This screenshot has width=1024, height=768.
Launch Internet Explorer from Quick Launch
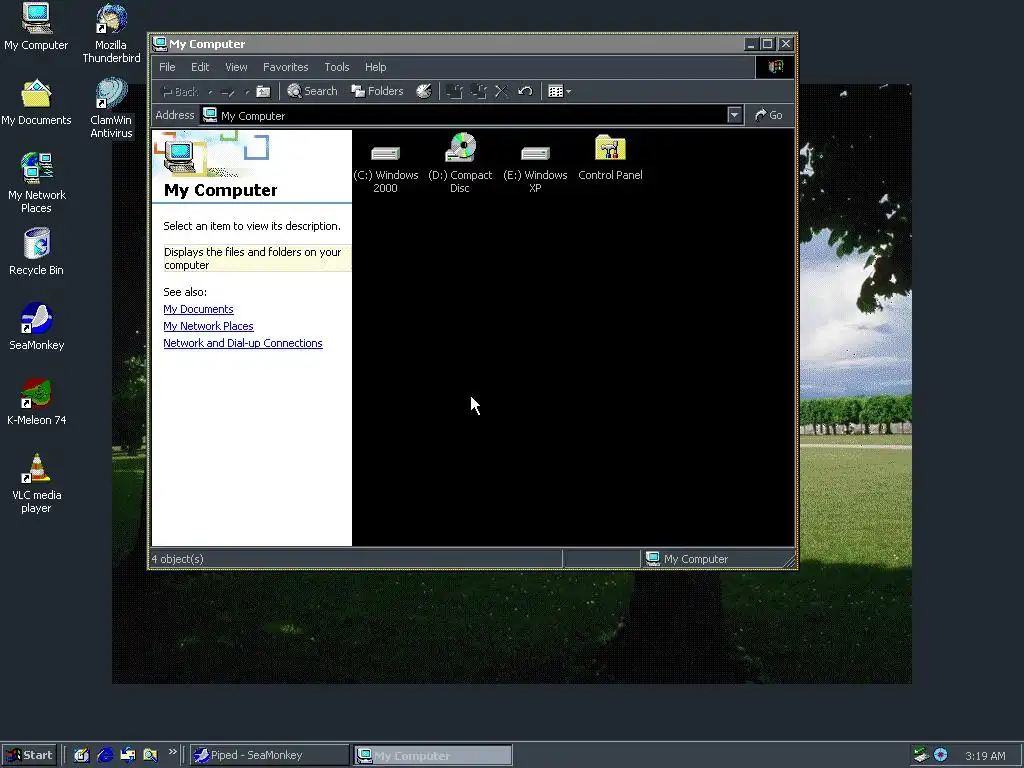[x=104, y=755]
